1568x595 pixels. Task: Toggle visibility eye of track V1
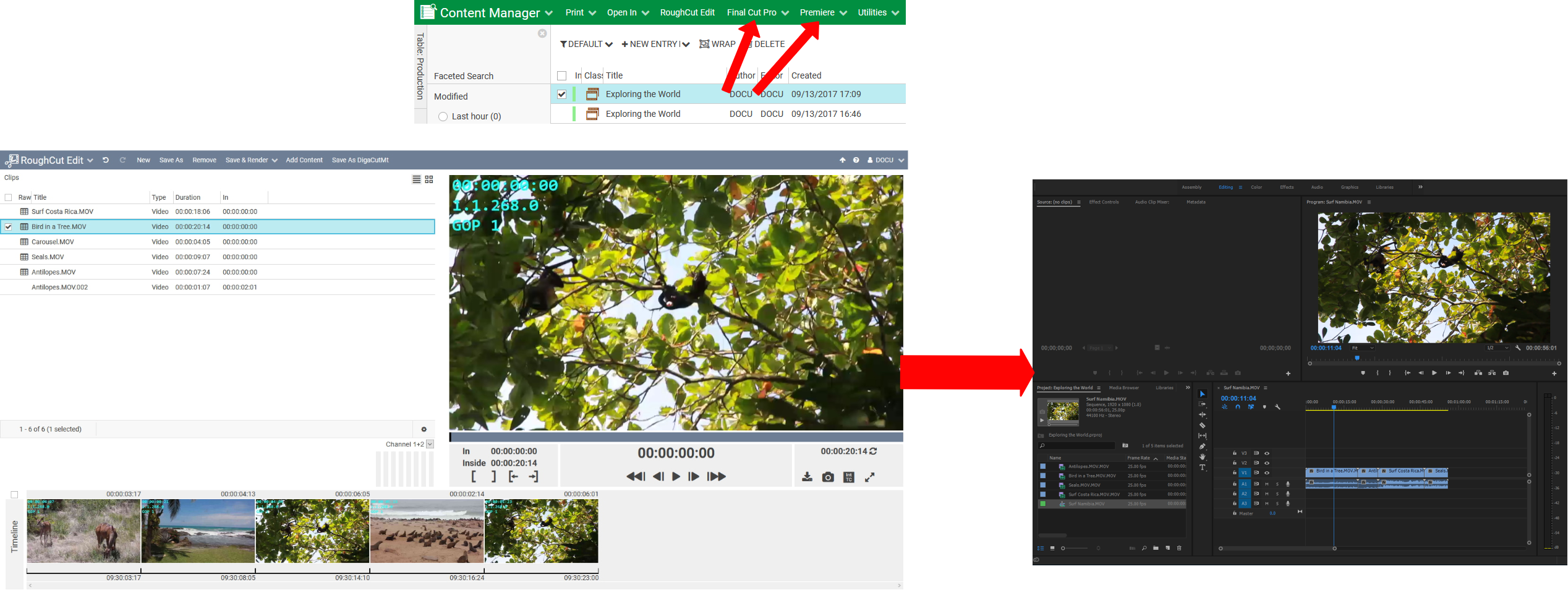1266,473
